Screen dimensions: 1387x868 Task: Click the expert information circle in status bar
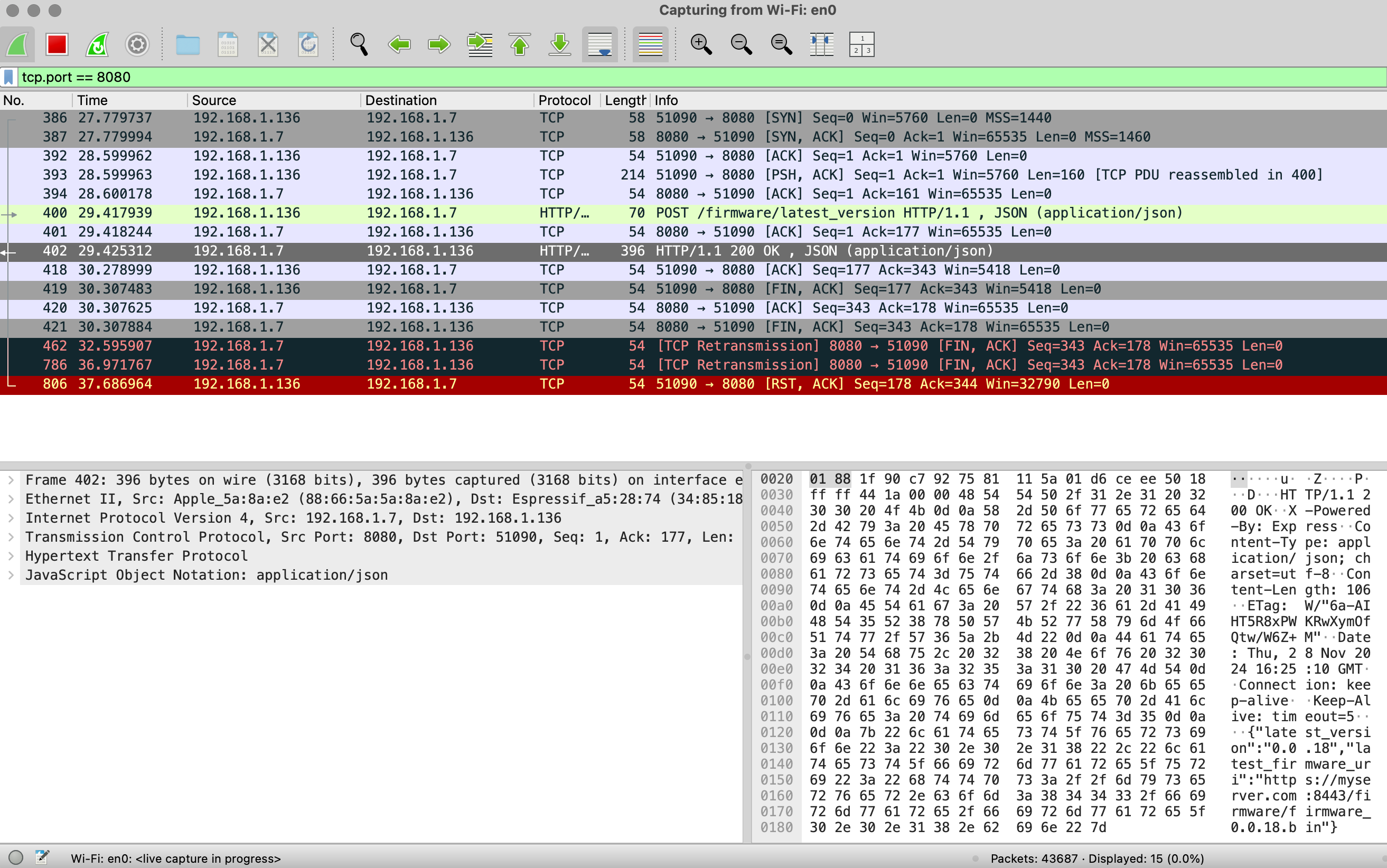pyautogui.click(x=16, y=857)
